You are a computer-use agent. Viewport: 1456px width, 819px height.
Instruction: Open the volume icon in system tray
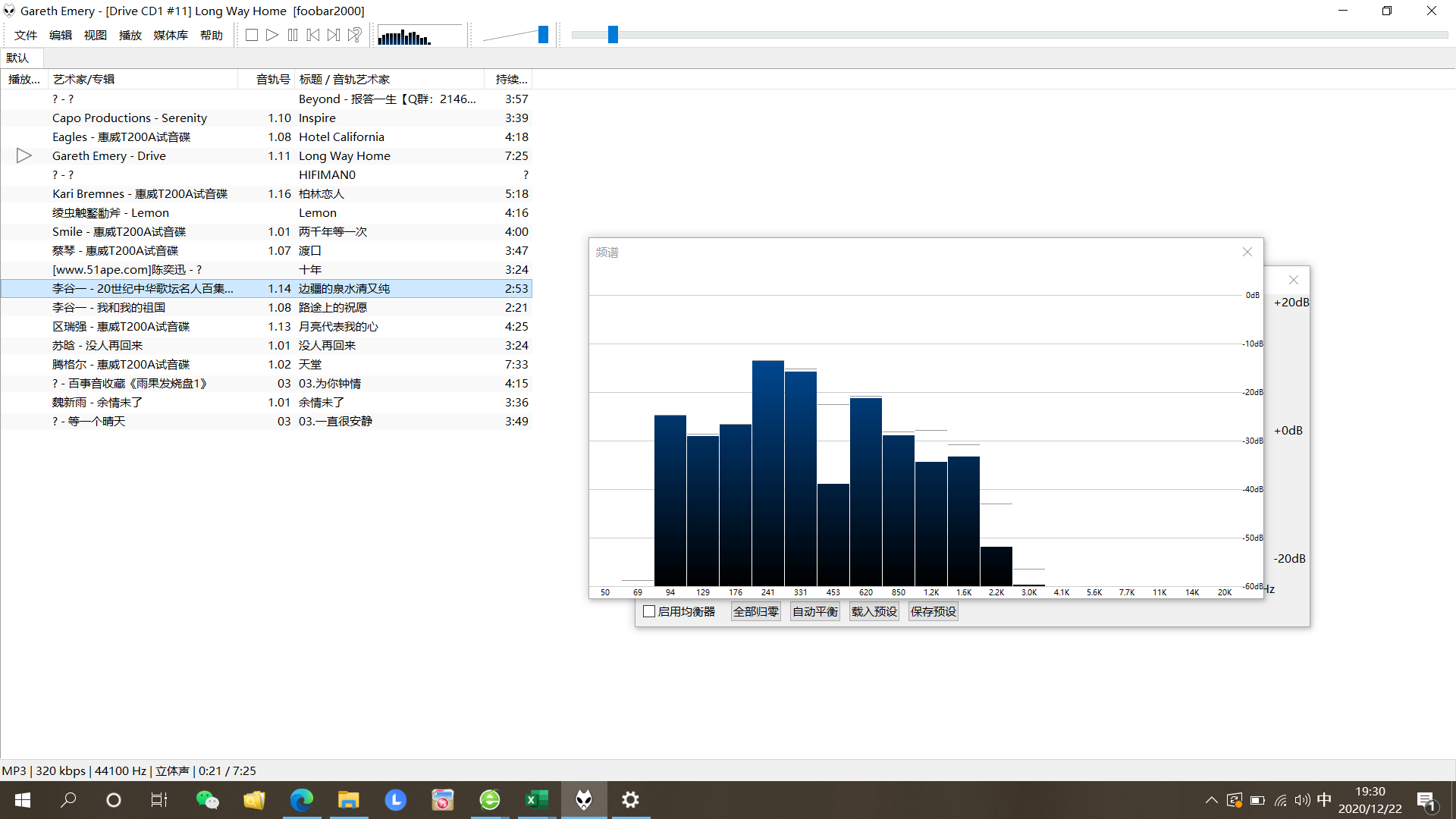pos(1302,800)
